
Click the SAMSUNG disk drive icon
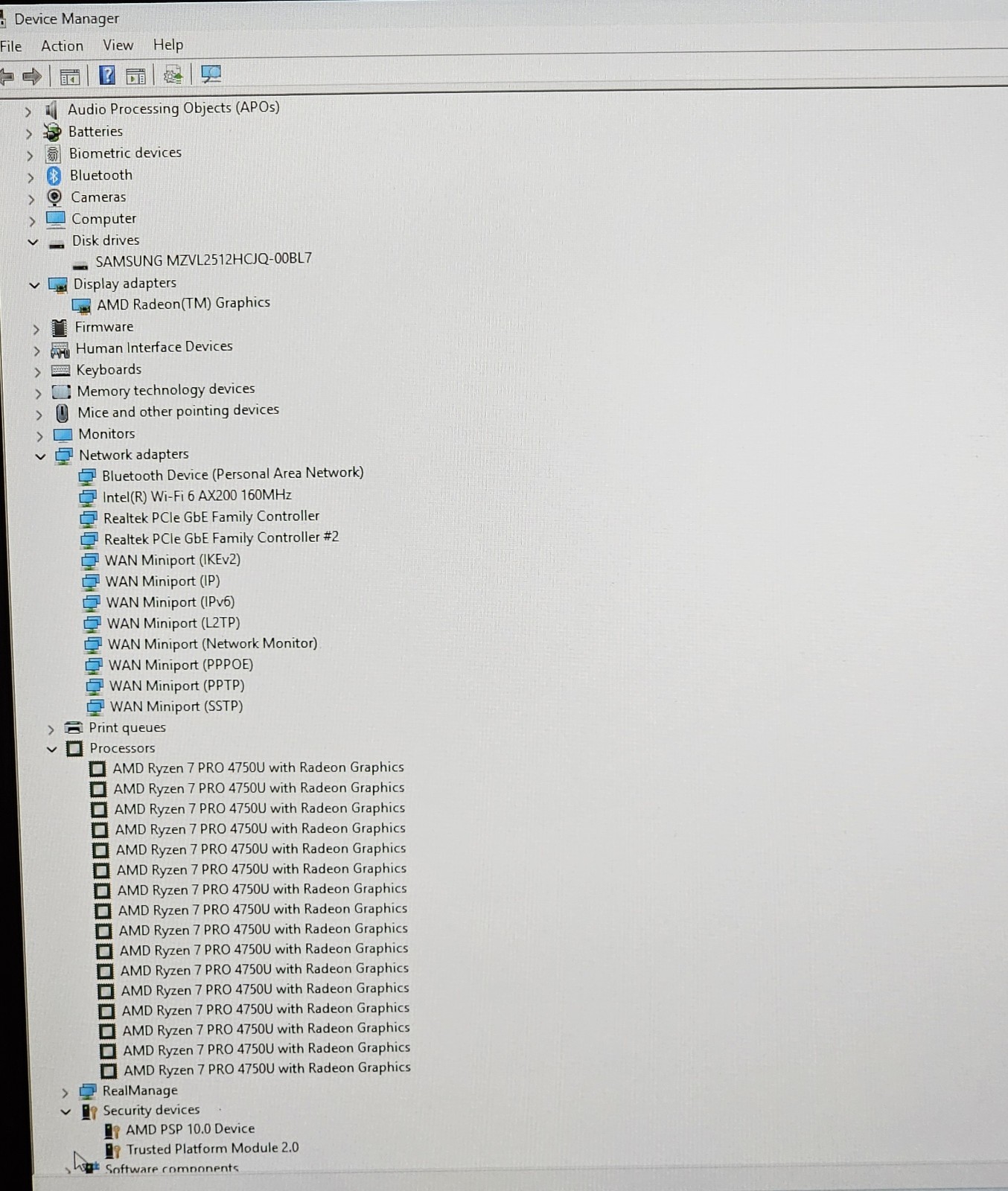tap(80, 264)
